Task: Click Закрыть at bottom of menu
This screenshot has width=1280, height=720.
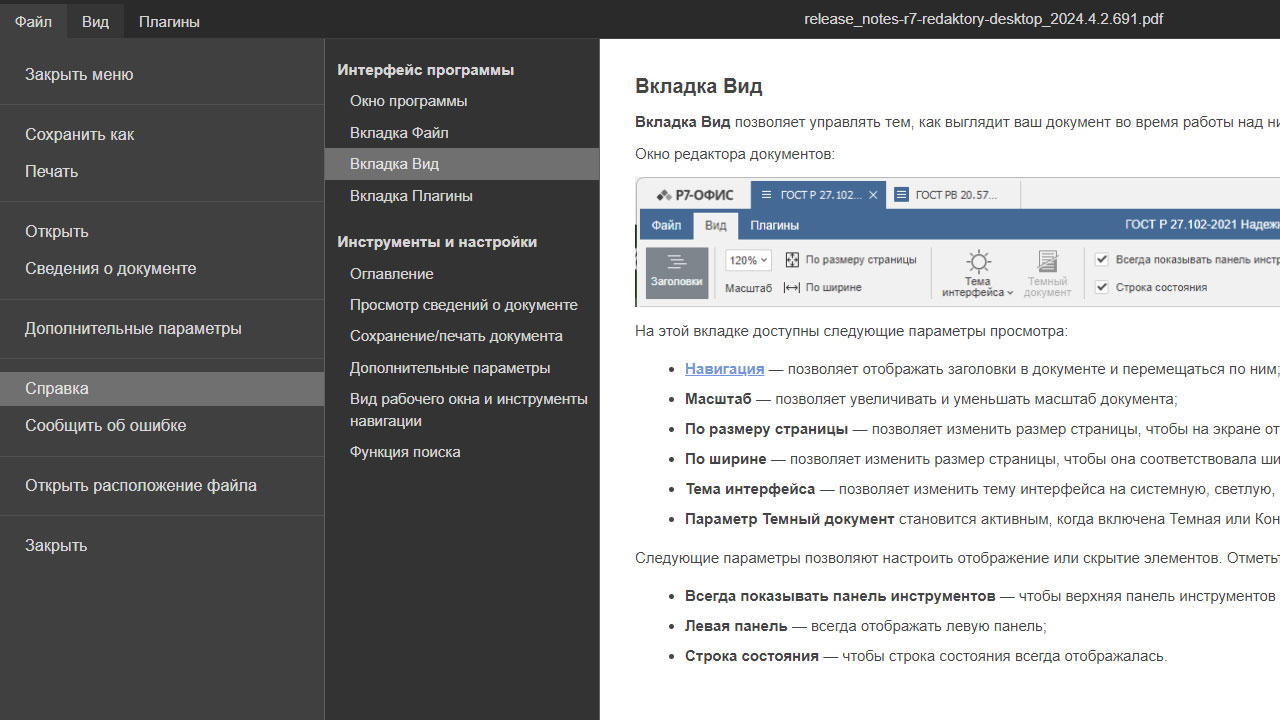Action: pos(162,545)
